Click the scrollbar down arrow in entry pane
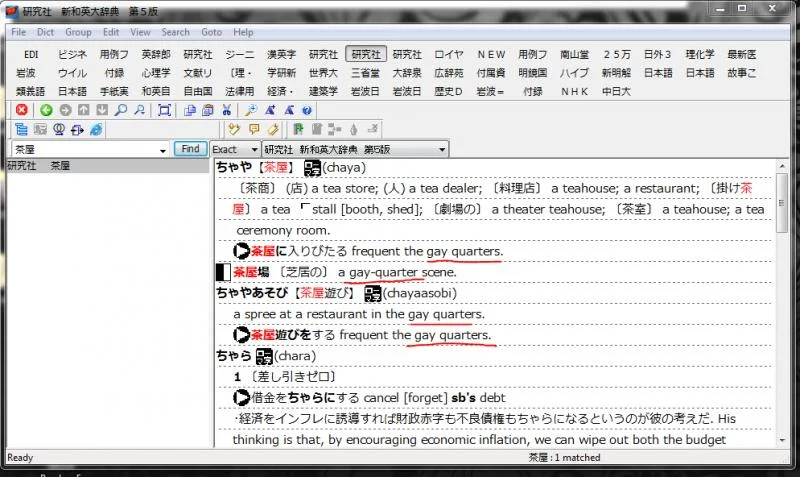This screenshot has width=800, height=477. (x=782, y=440)
